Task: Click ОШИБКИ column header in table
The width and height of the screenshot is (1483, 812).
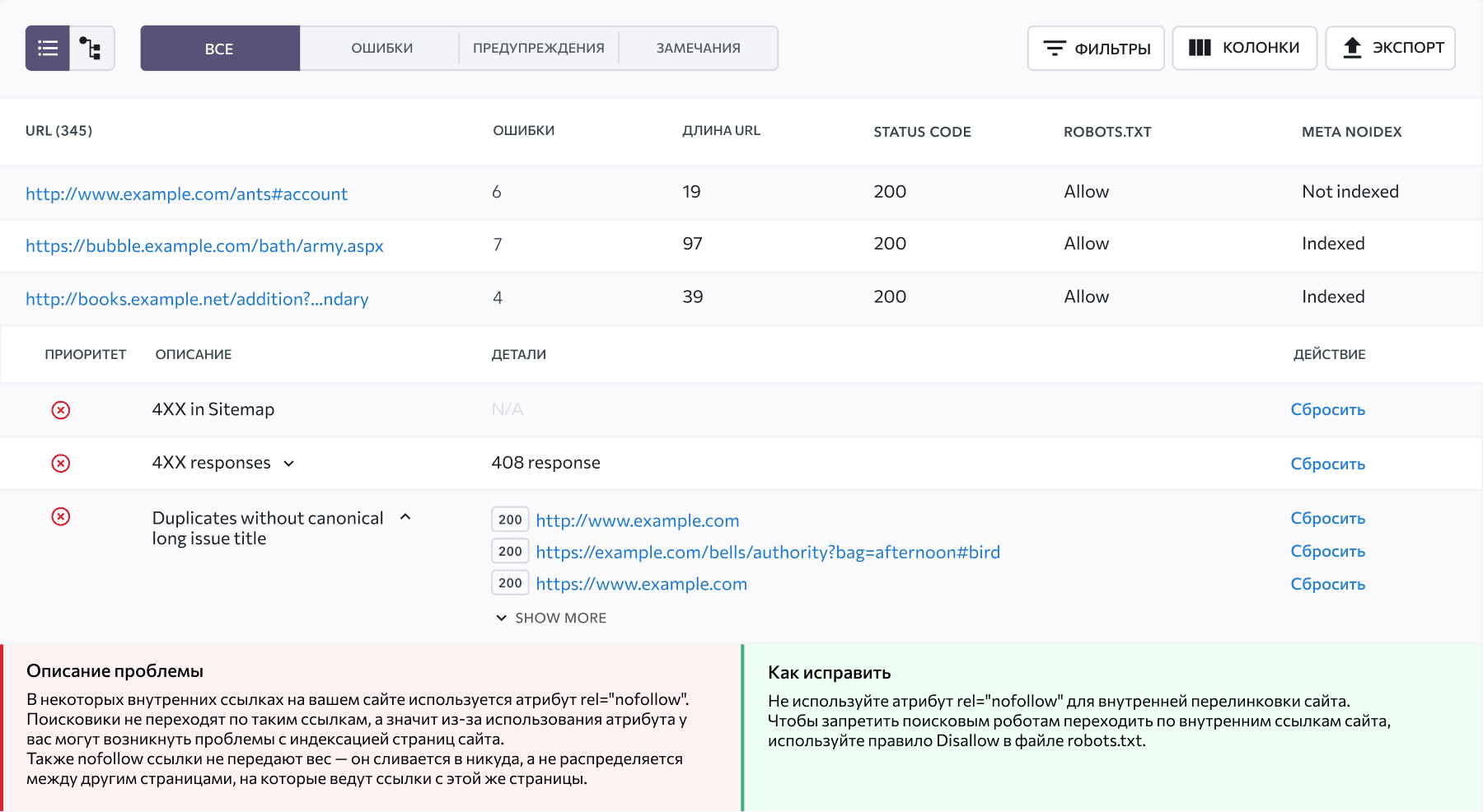Action: (524, 131)
